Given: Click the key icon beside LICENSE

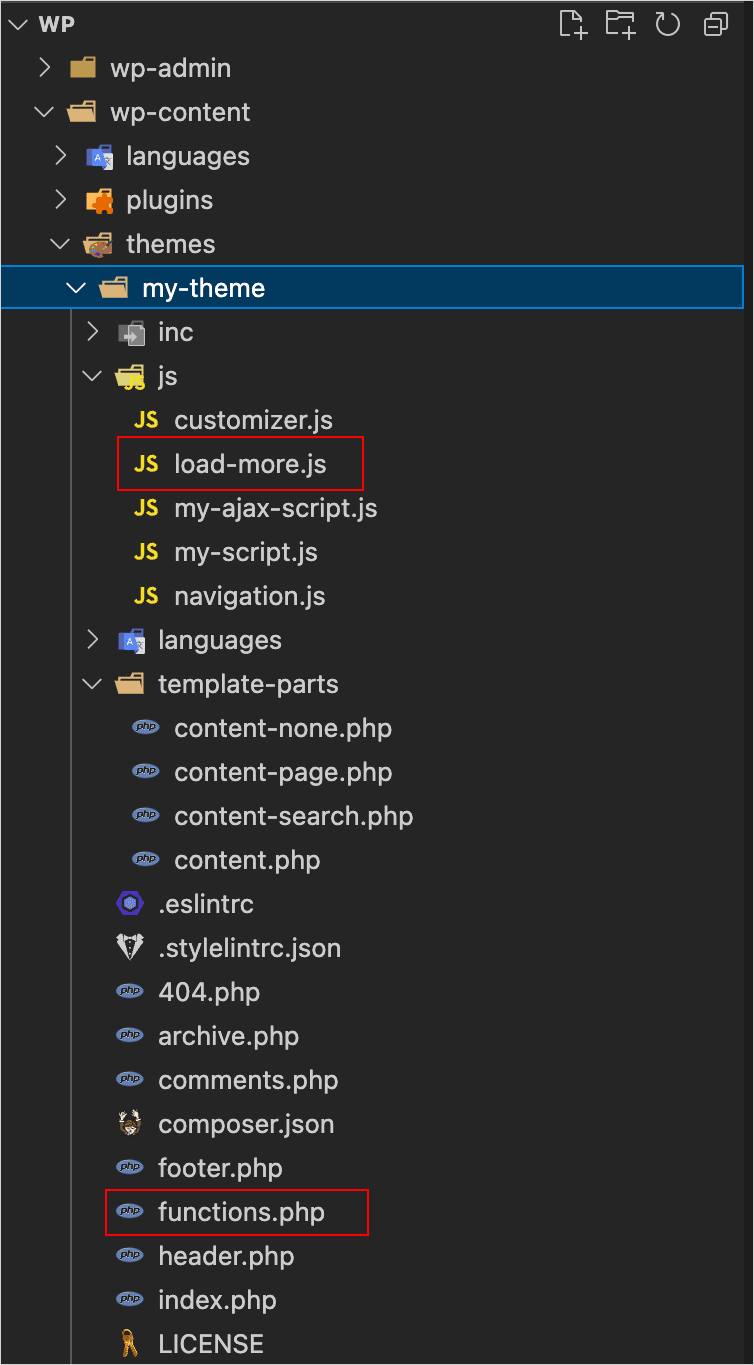Looking at the screenshot, I should (x=130, y=1344).
